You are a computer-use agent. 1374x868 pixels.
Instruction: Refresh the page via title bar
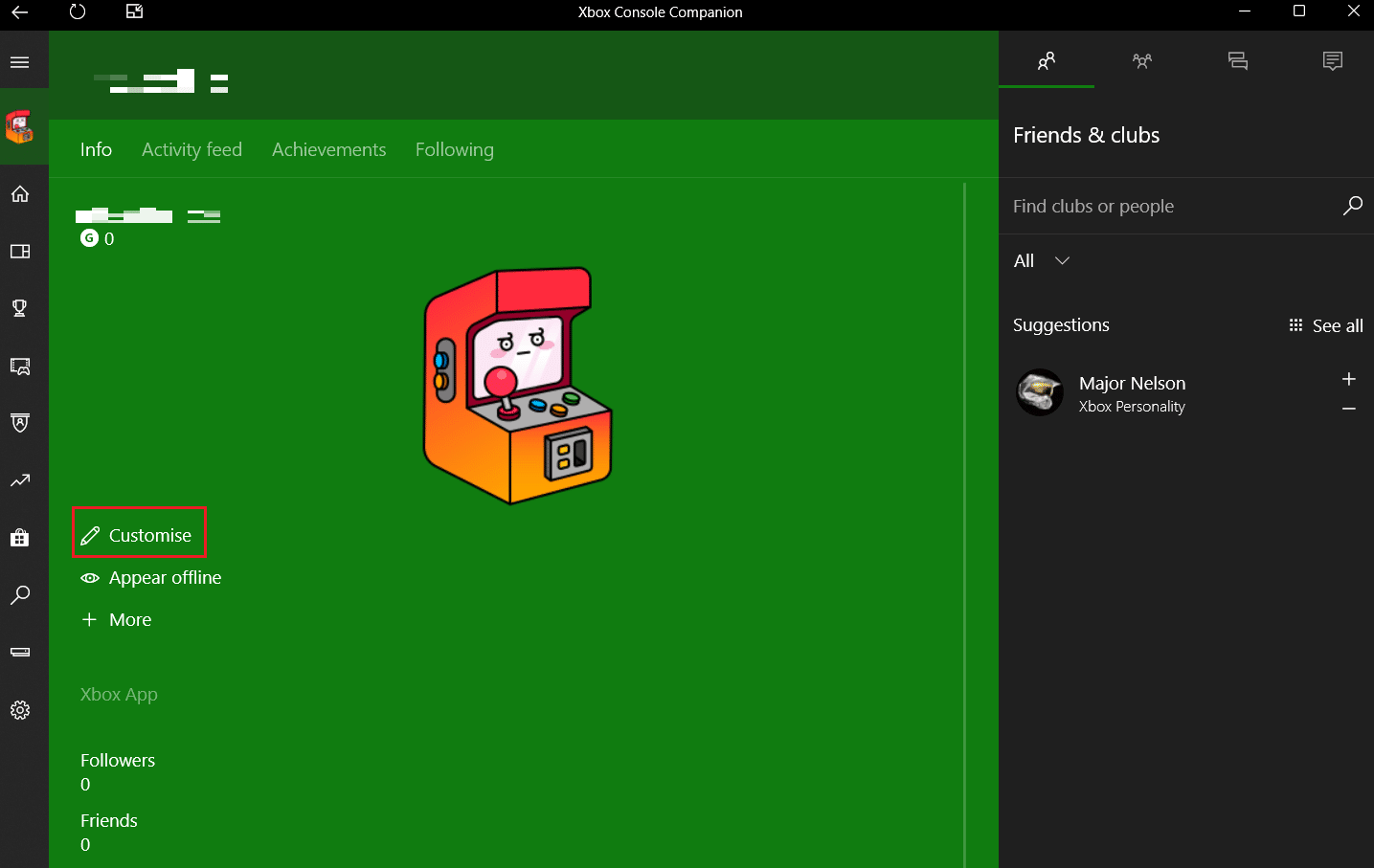point(78,11)
